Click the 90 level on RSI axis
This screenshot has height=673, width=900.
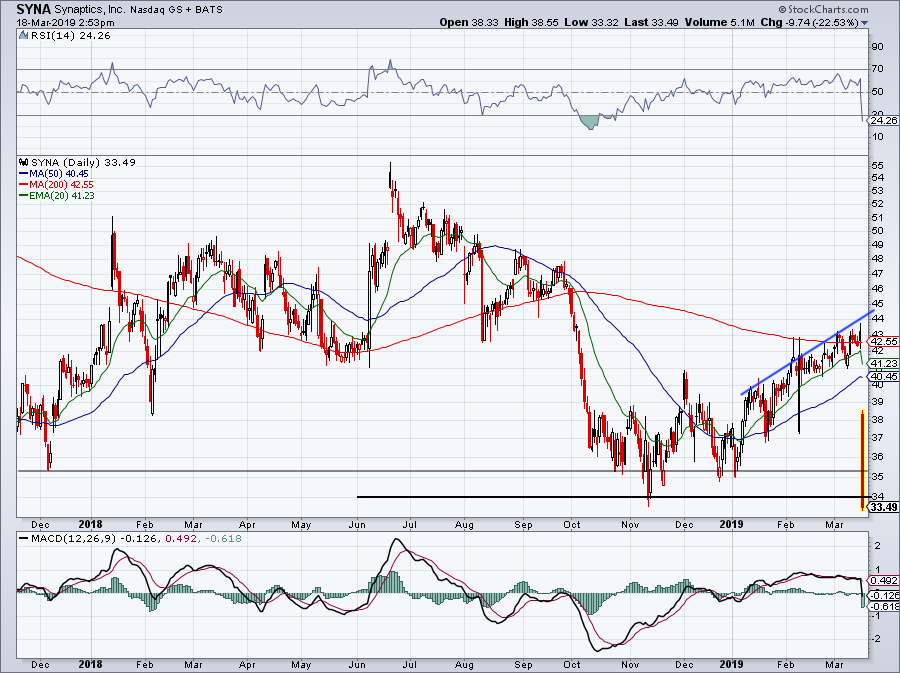878,47
